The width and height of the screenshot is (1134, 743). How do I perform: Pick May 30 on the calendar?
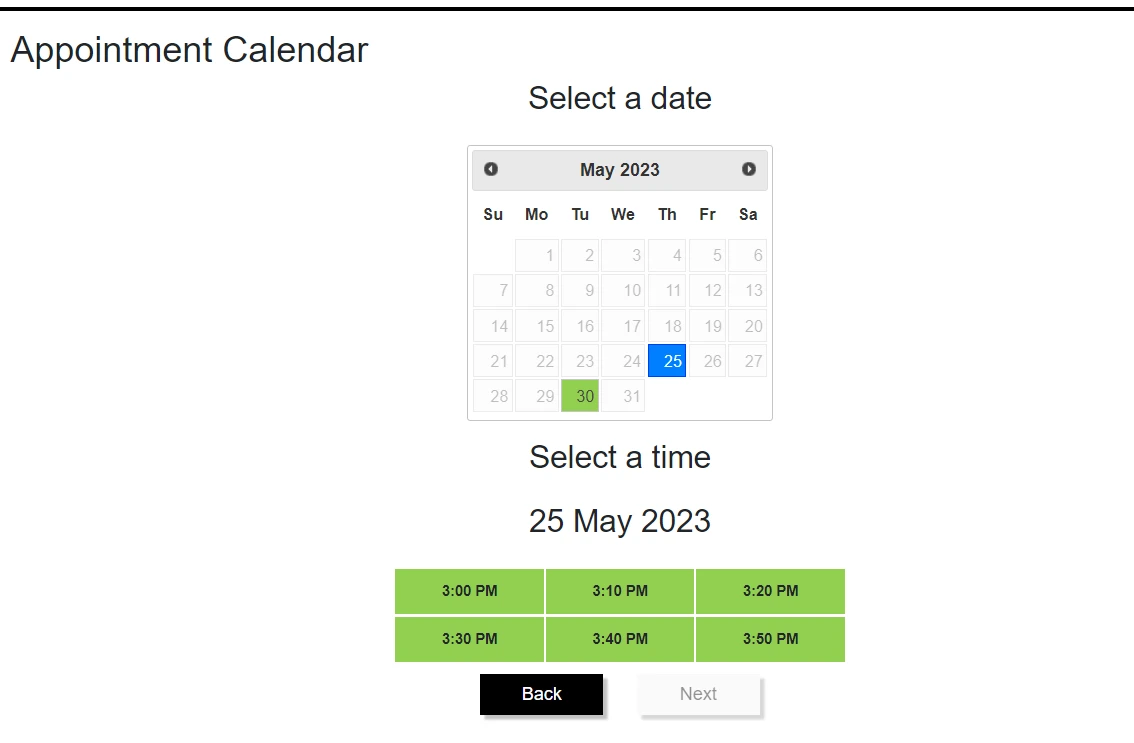(x=580, y=396)
